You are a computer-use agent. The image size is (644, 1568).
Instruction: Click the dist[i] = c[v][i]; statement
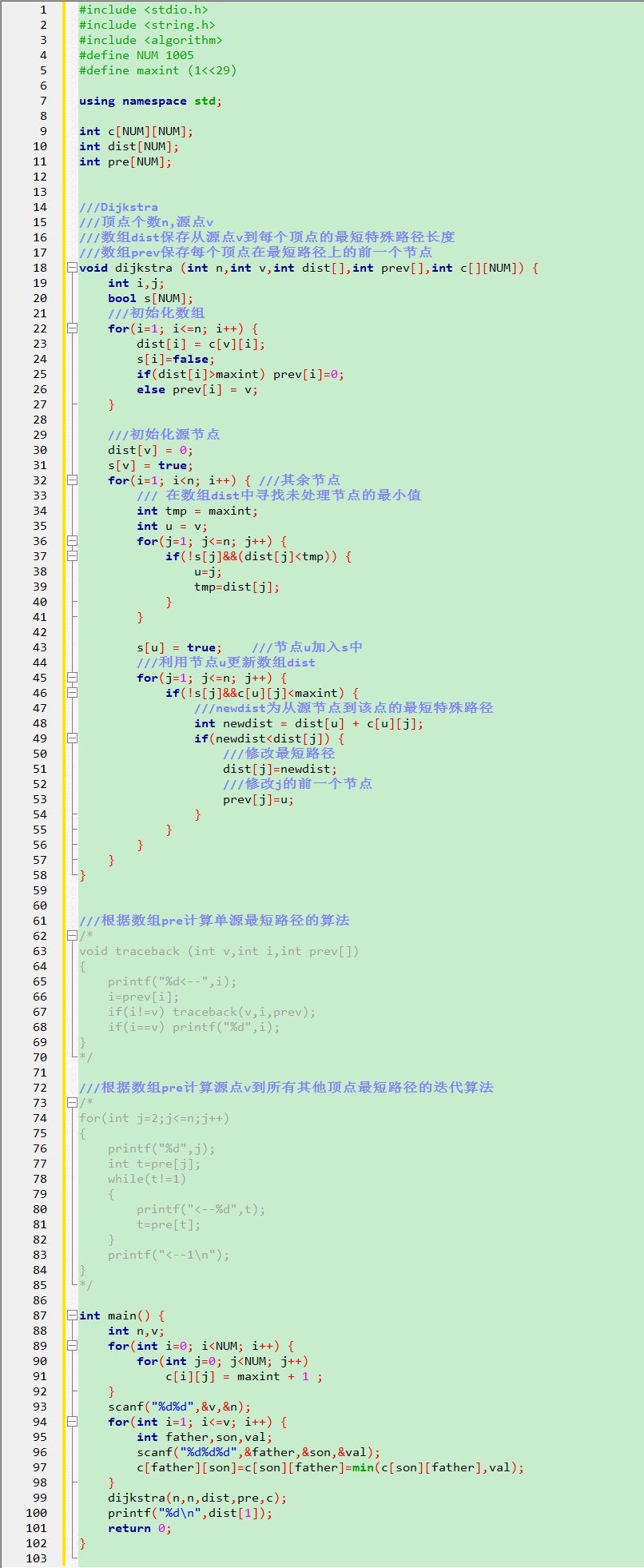coord(201,344)
